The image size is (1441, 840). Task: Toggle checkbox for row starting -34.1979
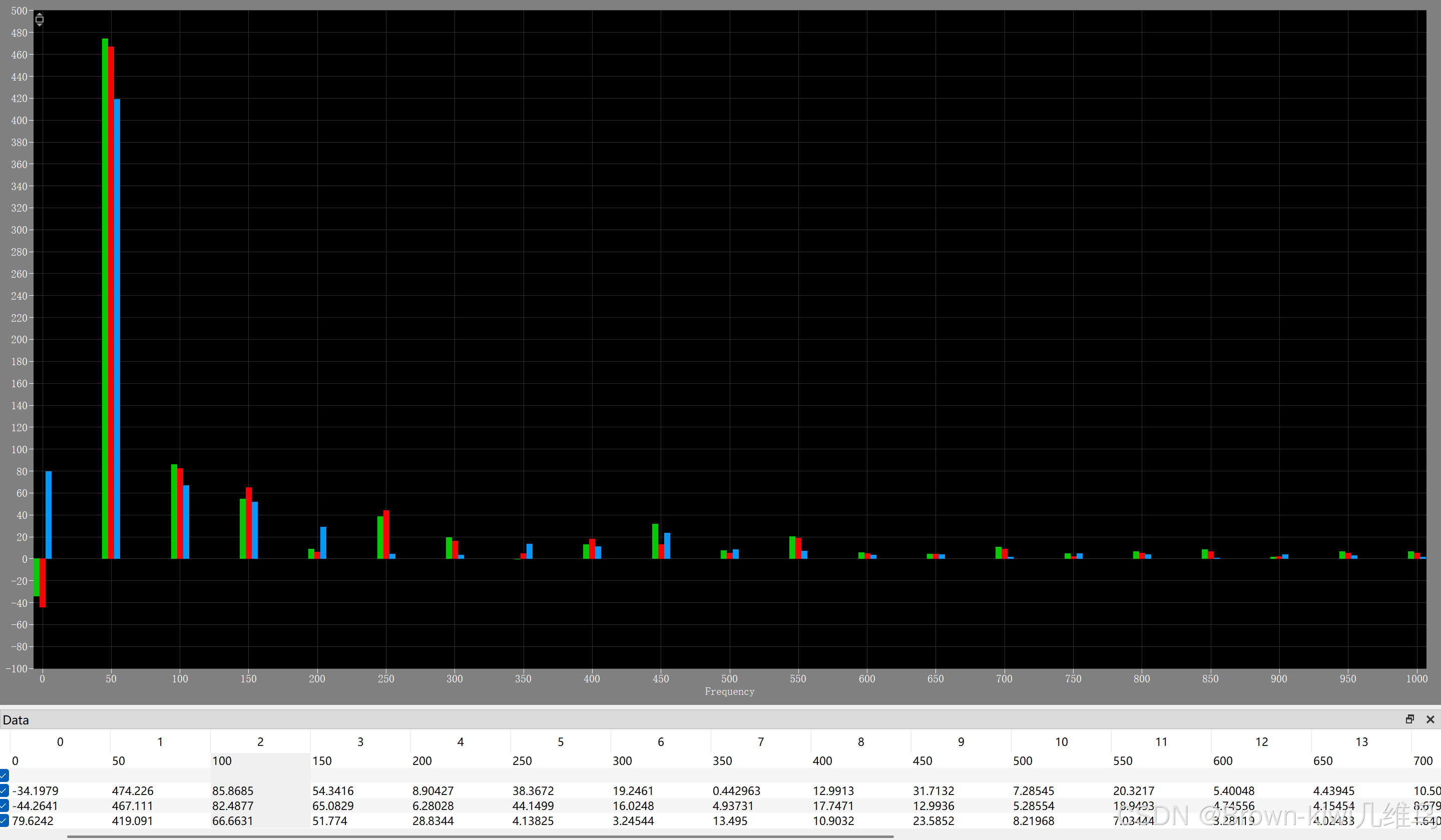(x=4, y=791)
